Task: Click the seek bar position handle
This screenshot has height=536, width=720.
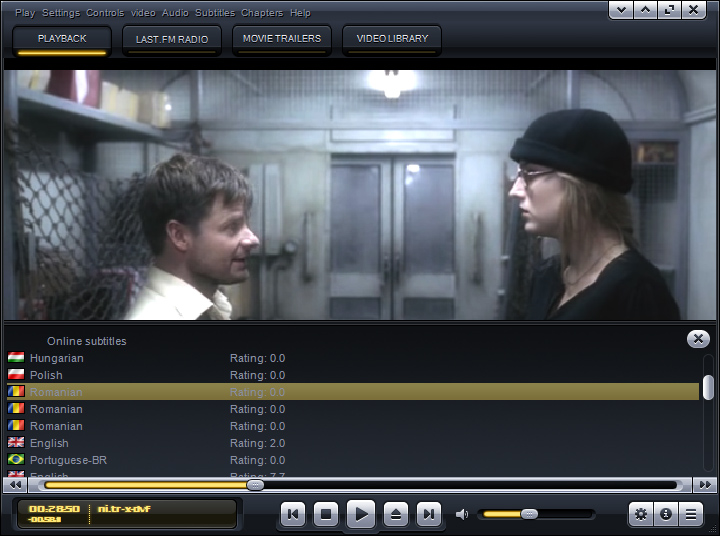Action: 255,485
